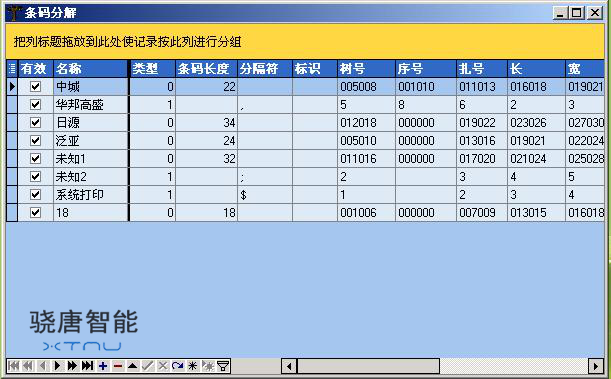611x379 pixels.
Task: Go to last record
Action: point(87,366)
